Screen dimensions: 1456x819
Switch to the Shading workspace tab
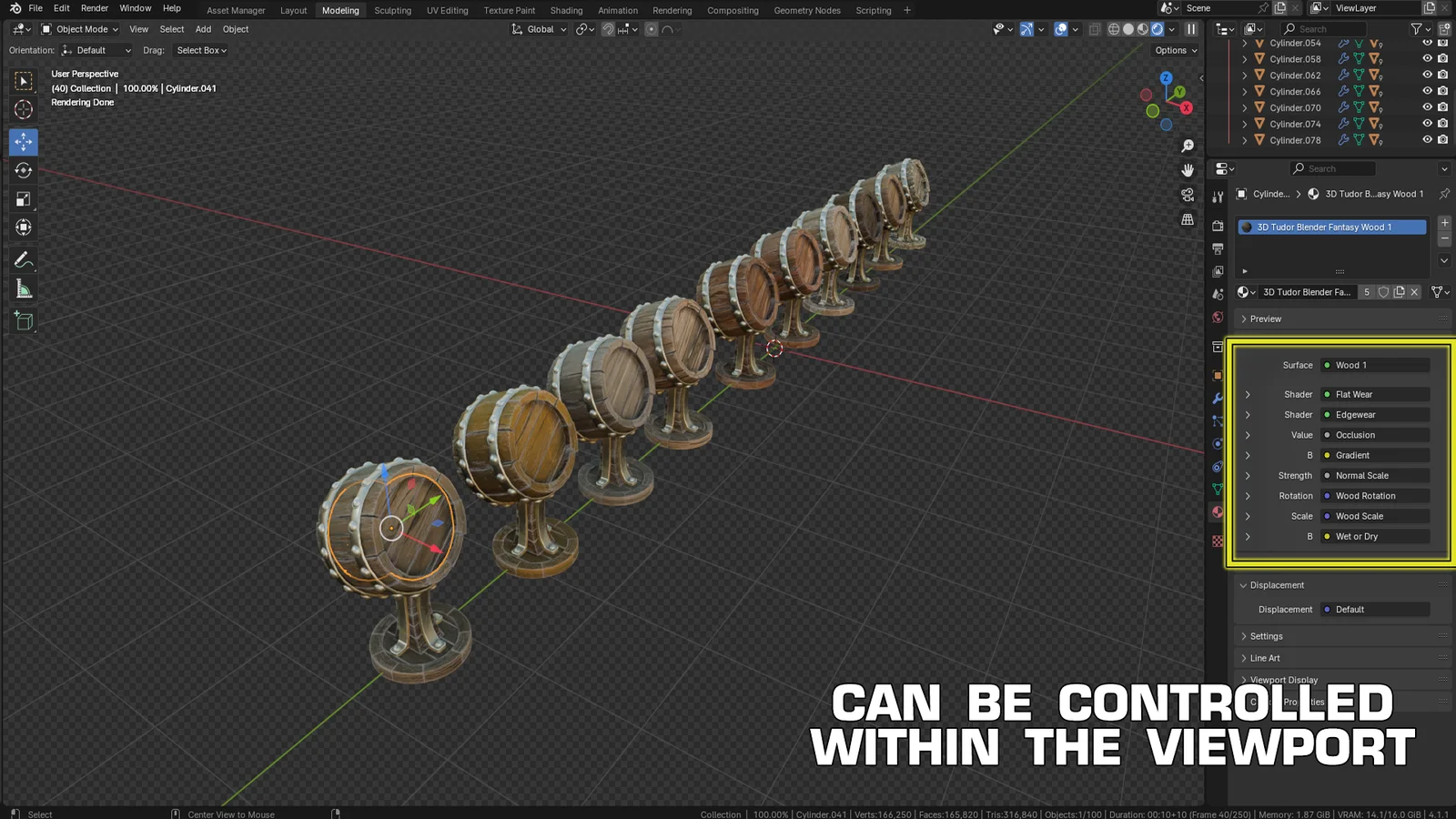(566, 10)
